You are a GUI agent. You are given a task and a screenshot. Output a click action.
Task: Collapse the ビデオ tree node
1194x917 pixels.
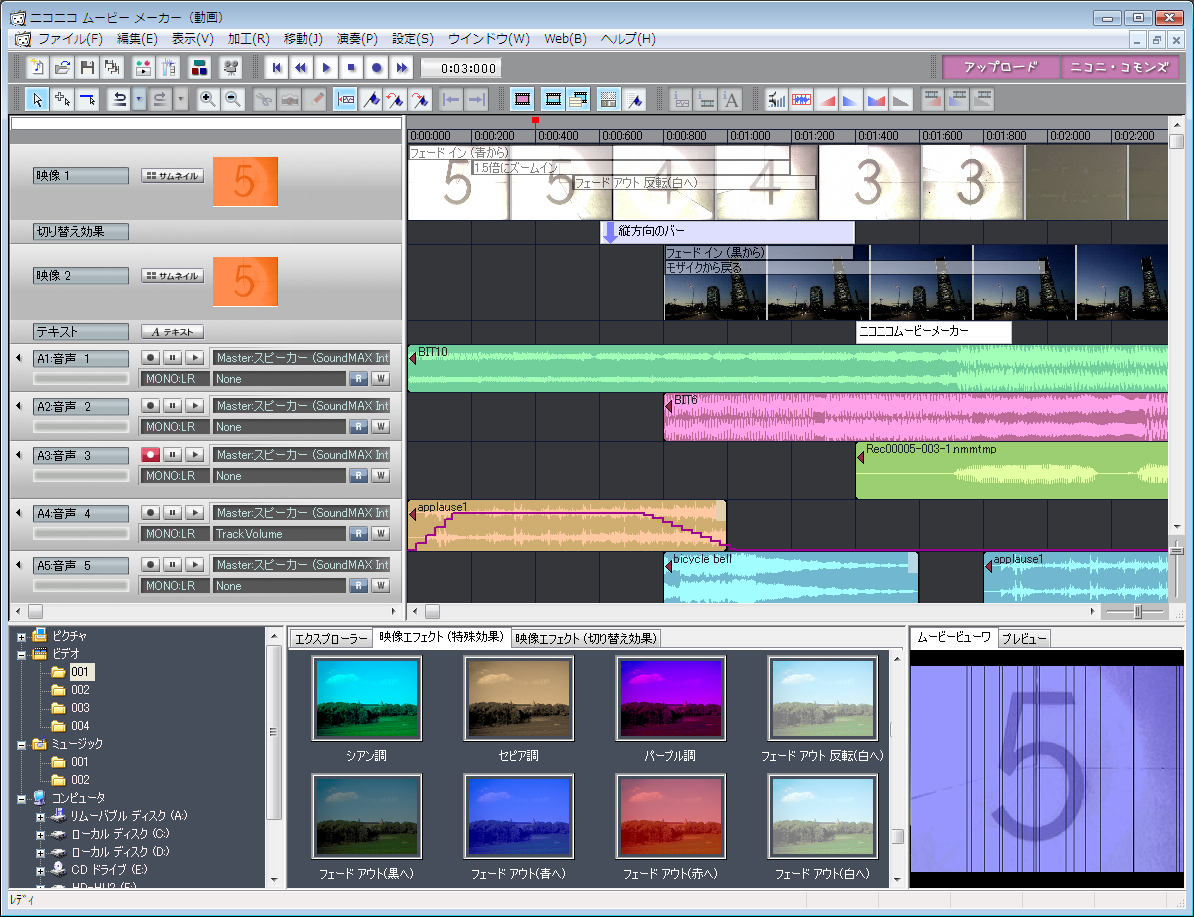pos(21,655)
